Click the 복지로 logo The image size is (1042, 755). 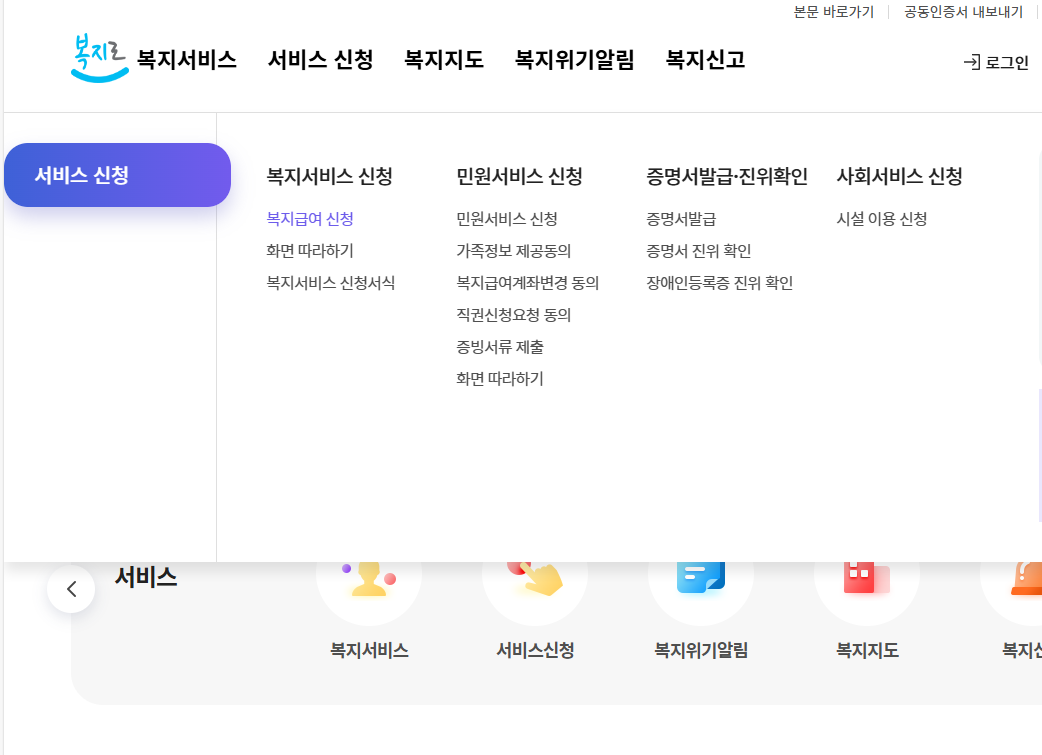pos(98,58)
